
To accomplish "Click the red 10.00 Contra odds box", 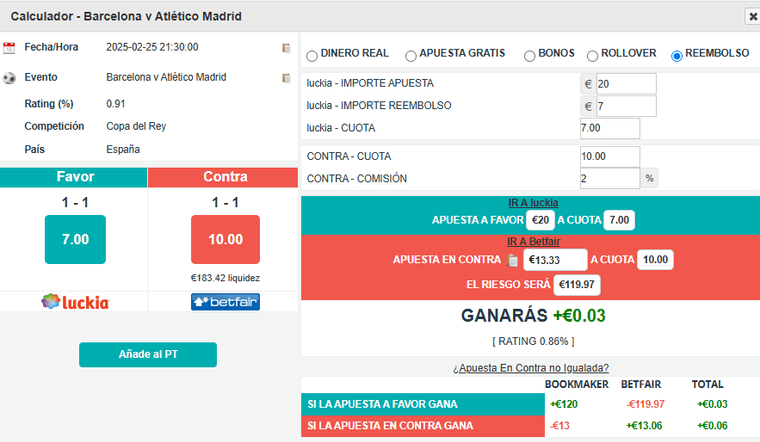I will pos(225,239).
